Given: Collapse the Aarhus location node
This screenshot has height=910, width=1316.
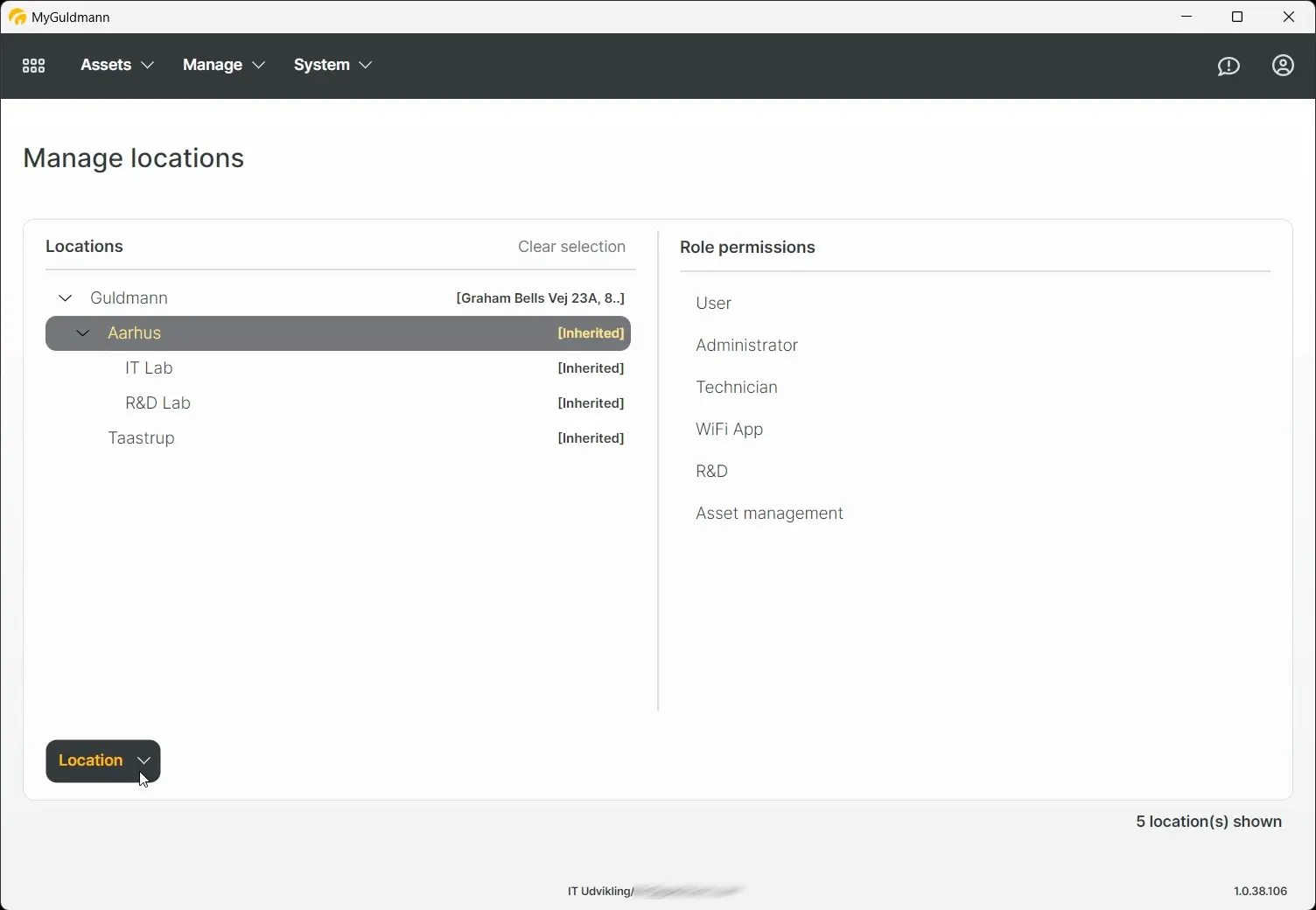Looking at the screenshot, I should tap(83, 333).
